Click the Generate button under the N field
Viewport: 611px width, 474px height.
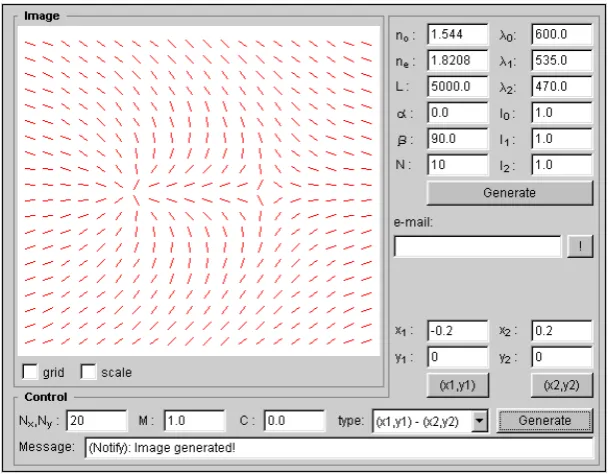[x=510, y=193]
